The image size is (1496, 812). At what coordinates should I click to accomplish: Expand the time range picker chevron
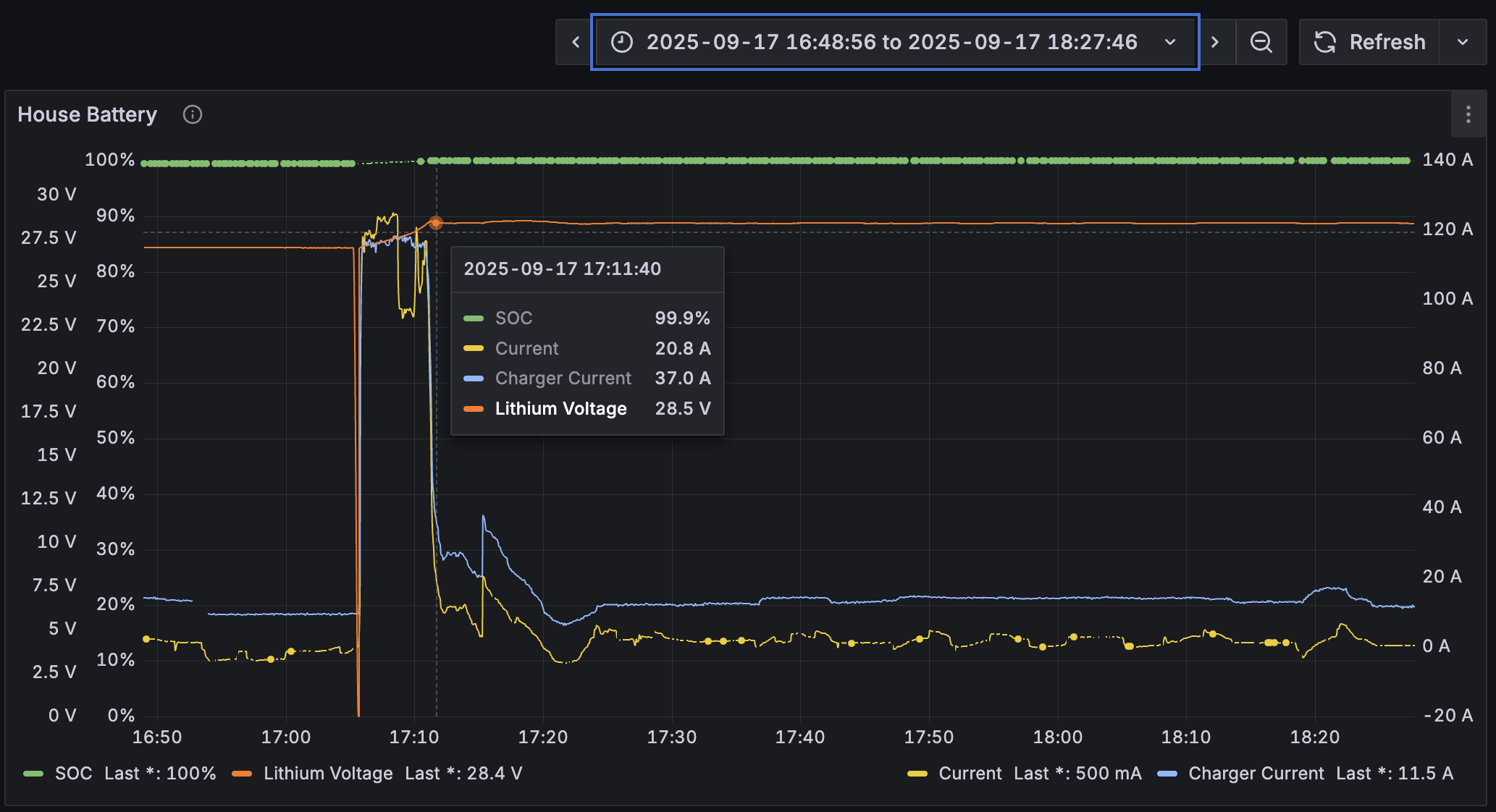click(x=1170, y=42)
